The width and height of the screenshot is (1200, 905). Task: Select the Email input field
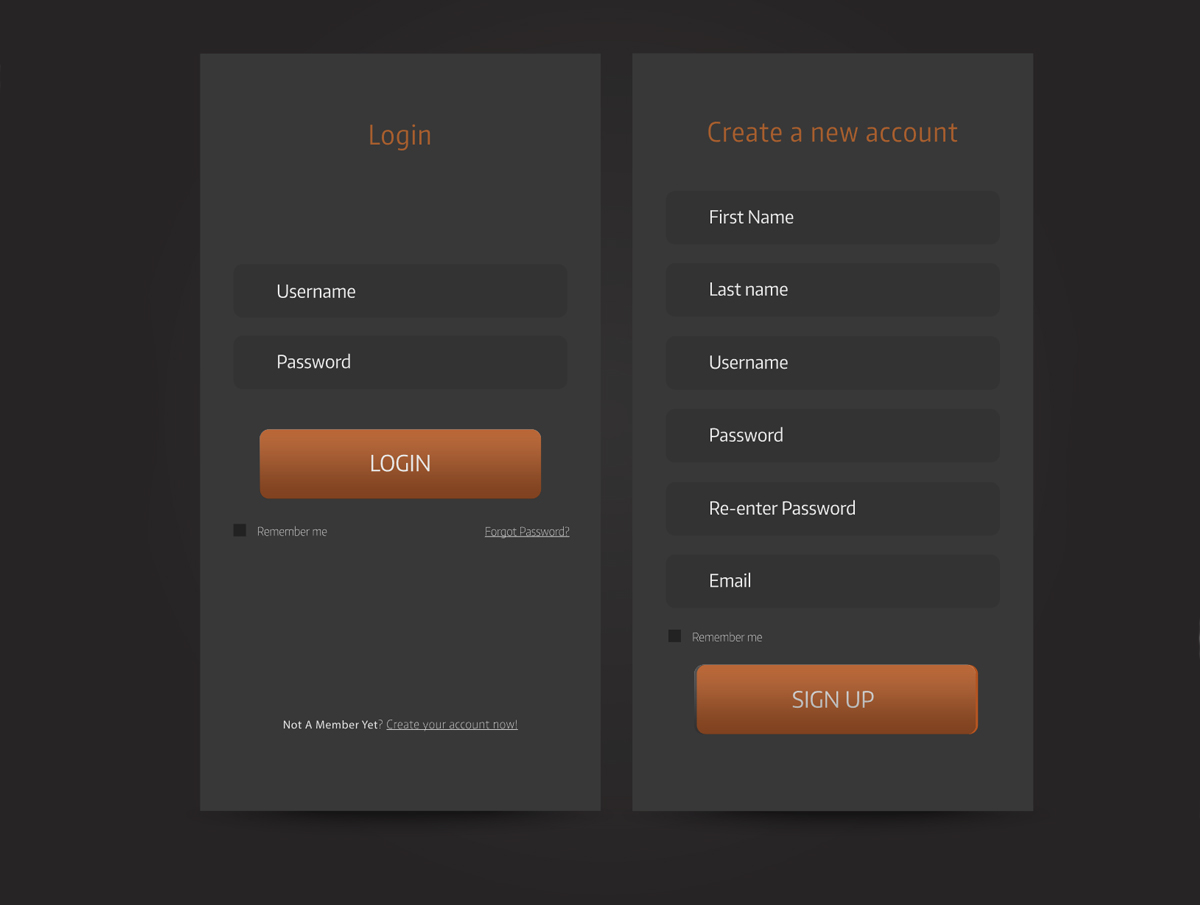[833, 581]
